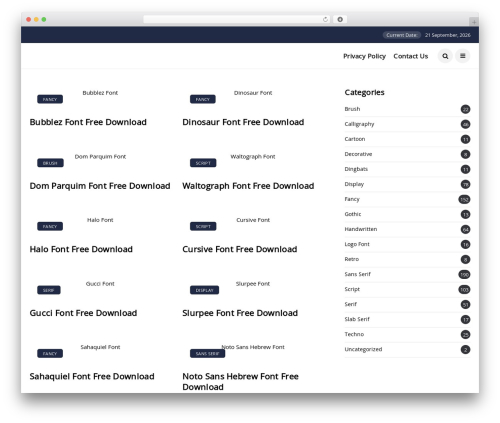This screenshot has width=500, height=423.
Task: Open Privacy Policy page
Action: point(364,56)
